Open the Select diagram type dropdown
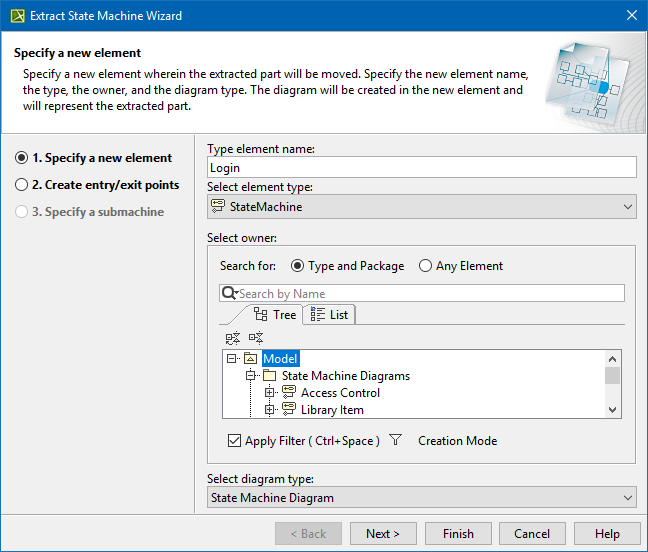This screenshot has width=648, height=552. pyautogui.click(x=421, y=497)
